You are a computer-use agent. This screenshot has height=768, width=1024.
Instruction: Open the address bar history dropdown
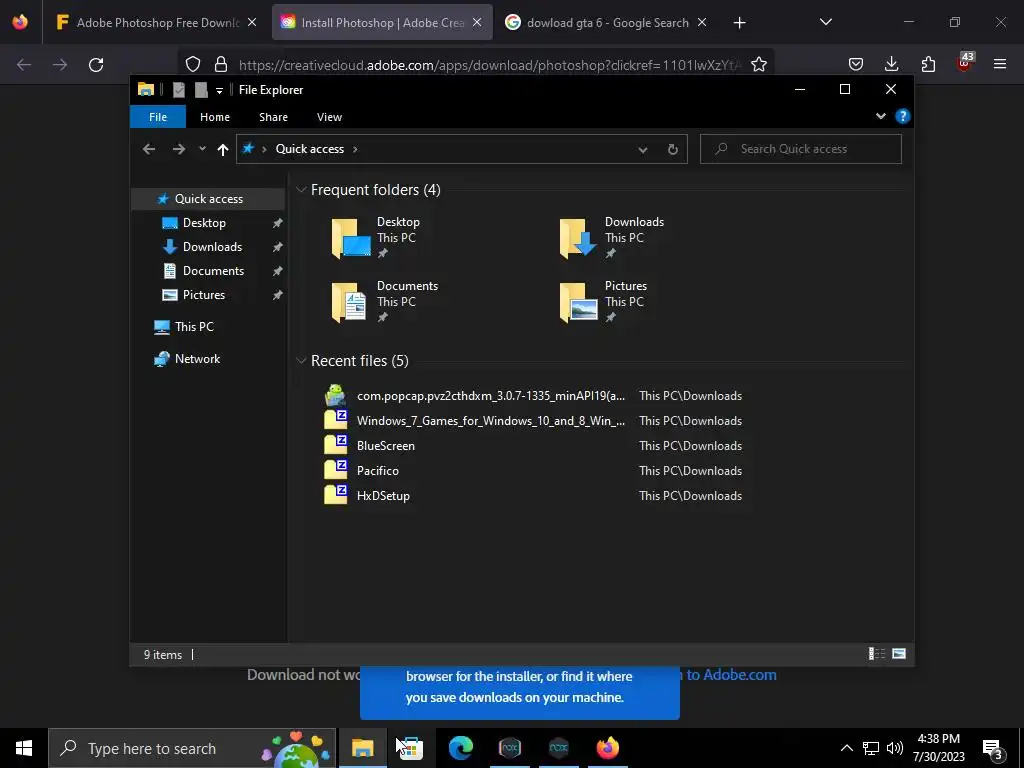(643, 150)
